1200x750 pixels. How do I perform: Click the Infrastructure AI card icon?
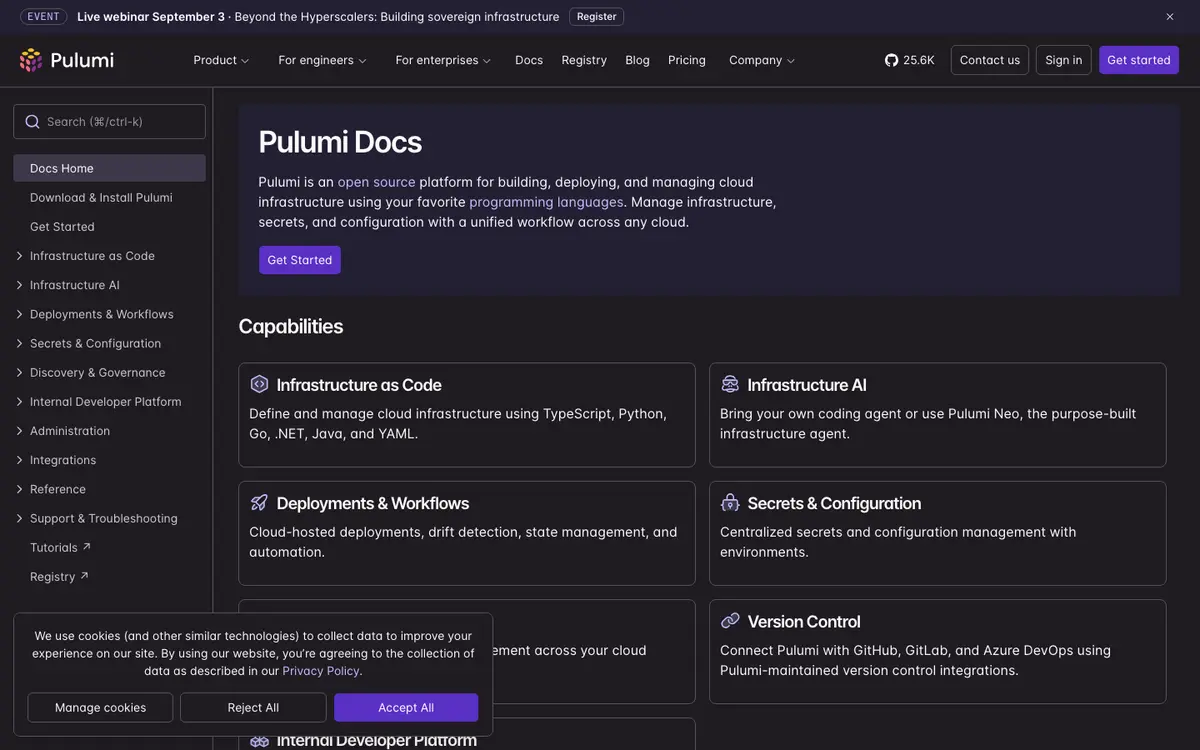730,384
